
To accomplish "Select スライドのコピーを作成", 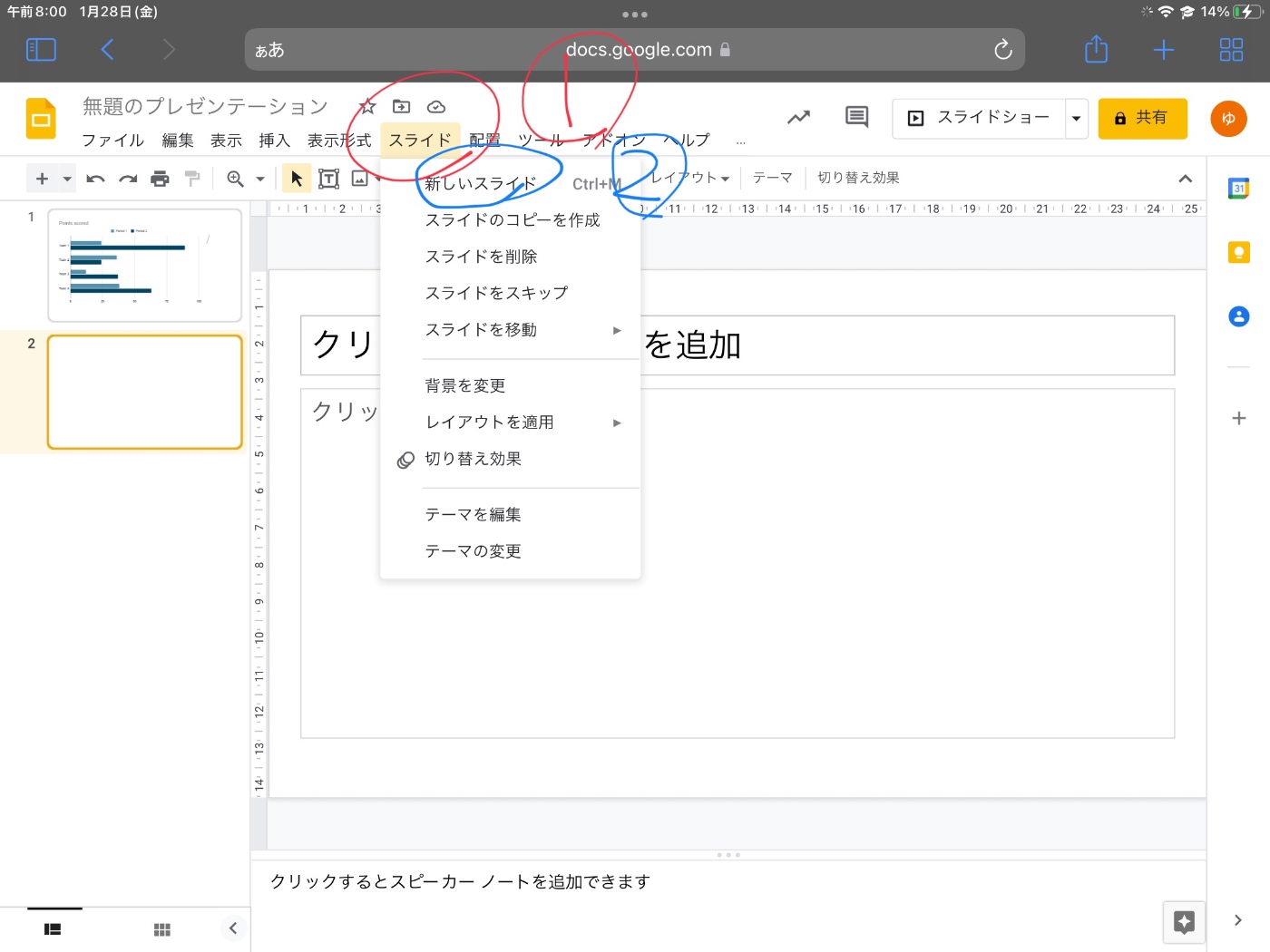I will coord(511,220).
